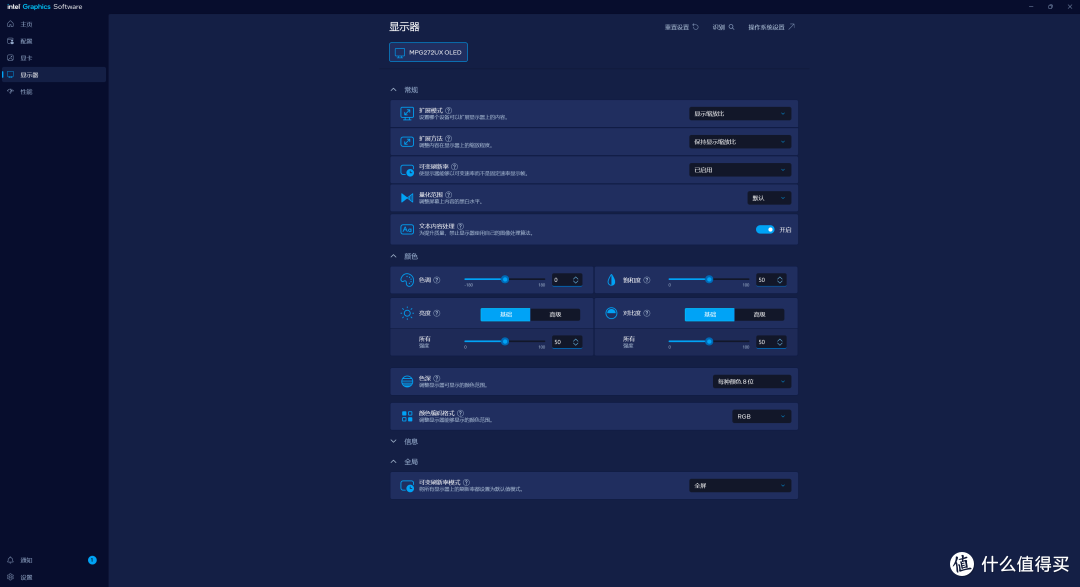Collapse the Global (全局) section
The image size is (1080, 587).
coord(393,462)
